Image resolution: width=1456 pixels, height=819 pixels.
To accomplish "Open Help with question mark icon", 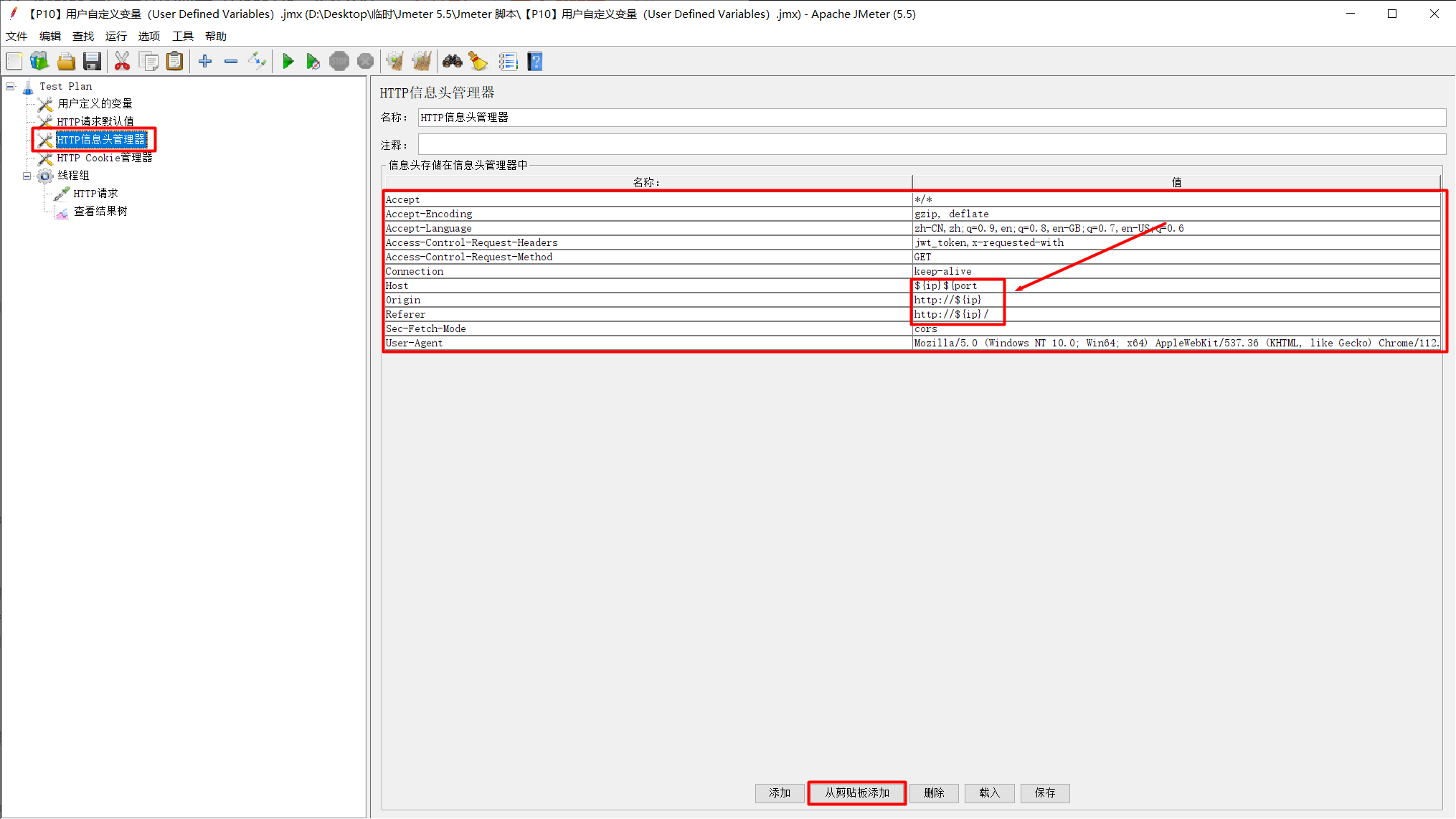I will coord(535,62).
